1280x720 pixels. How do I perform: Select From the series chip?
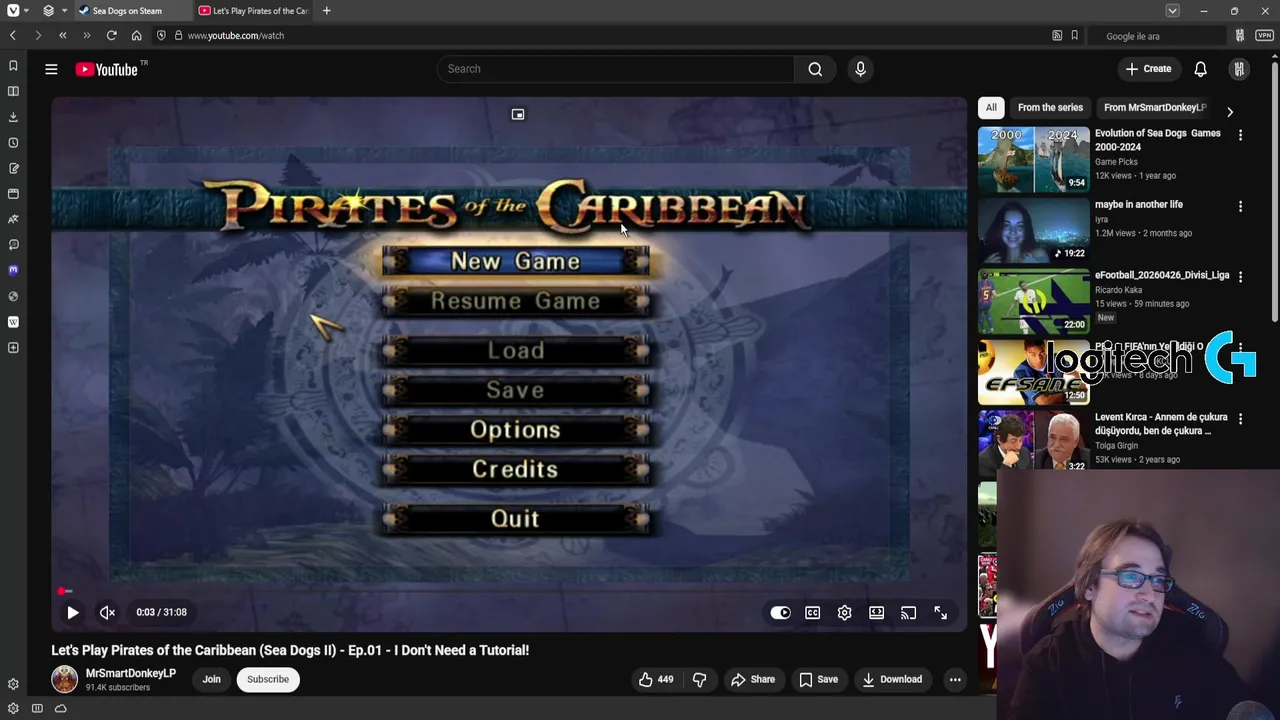point(1050,107)
